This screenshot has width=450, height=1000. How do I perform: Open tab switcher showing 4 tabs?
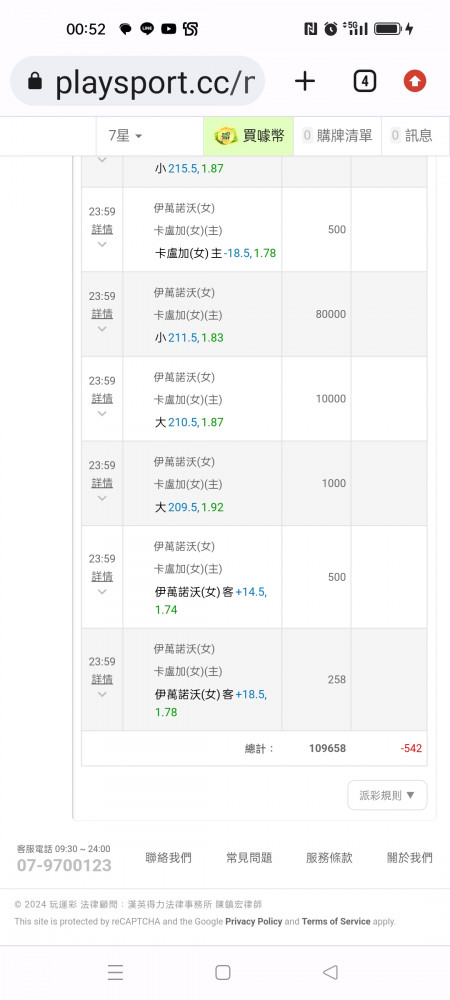364,81
